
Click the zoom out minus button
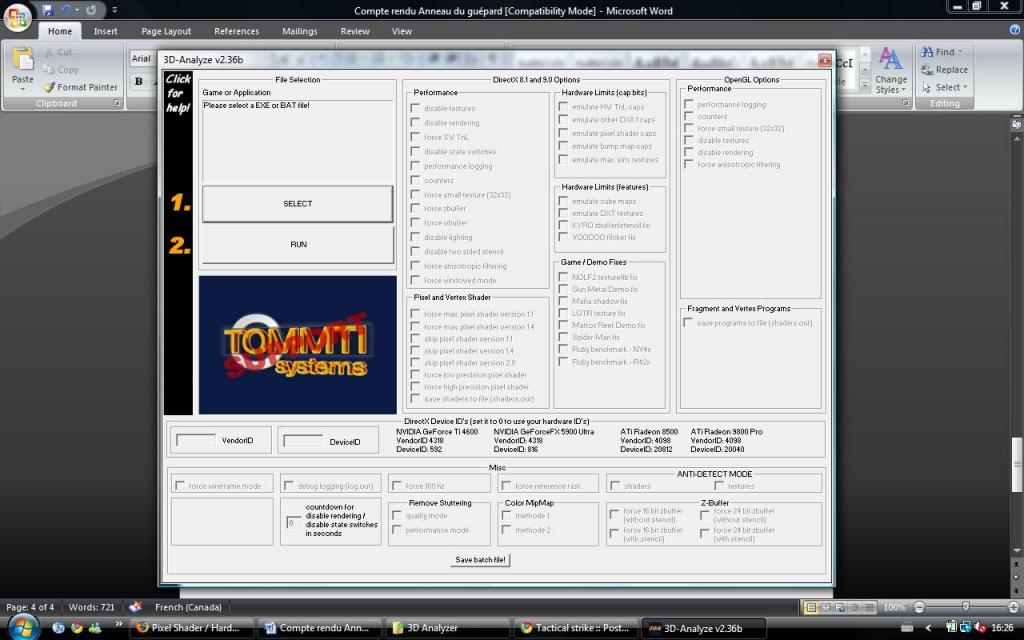tap(919, 607)
